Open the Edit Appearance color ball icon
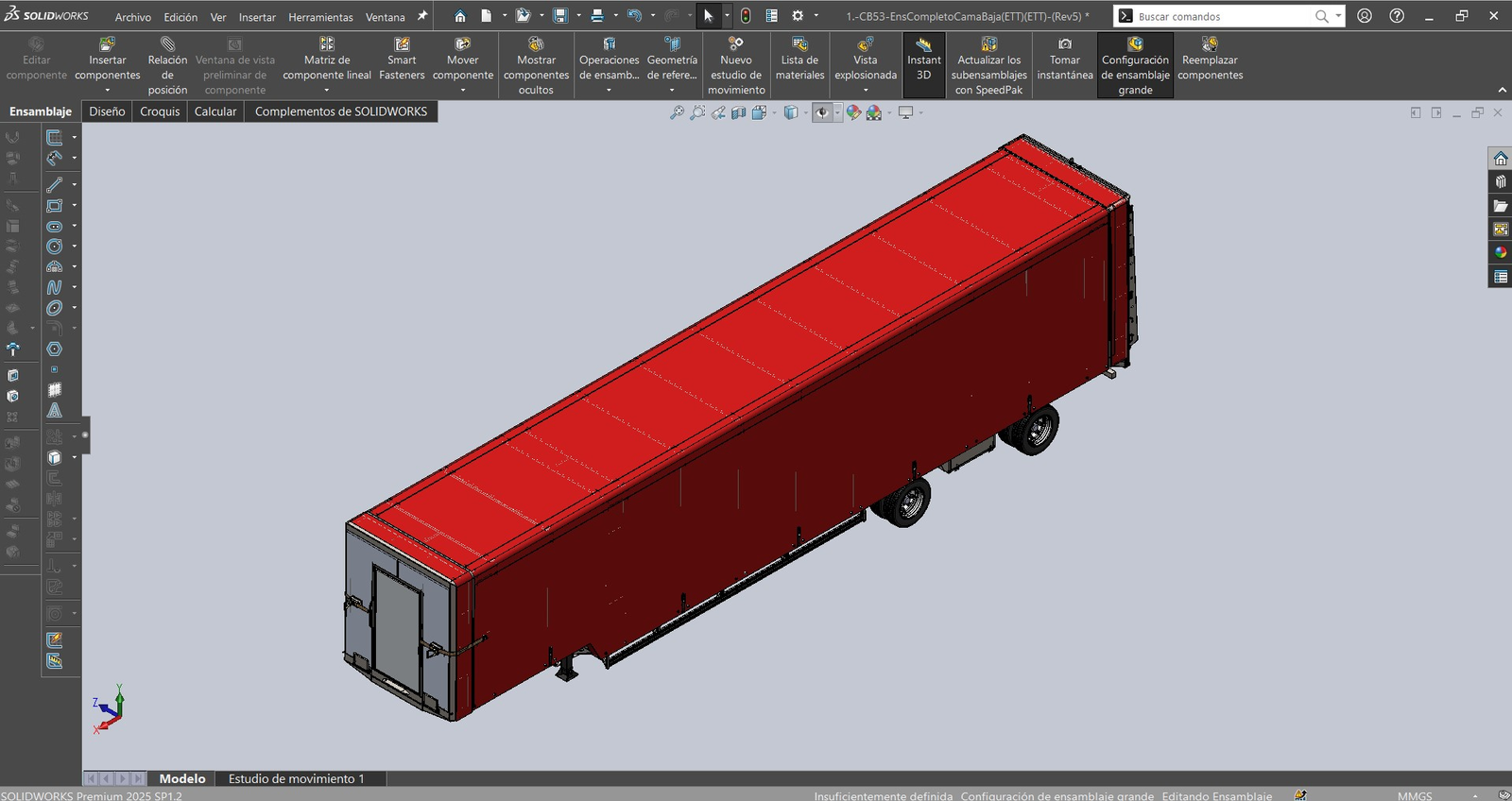This screenshot has height=801, width=1512. click(x=853, y=112)
